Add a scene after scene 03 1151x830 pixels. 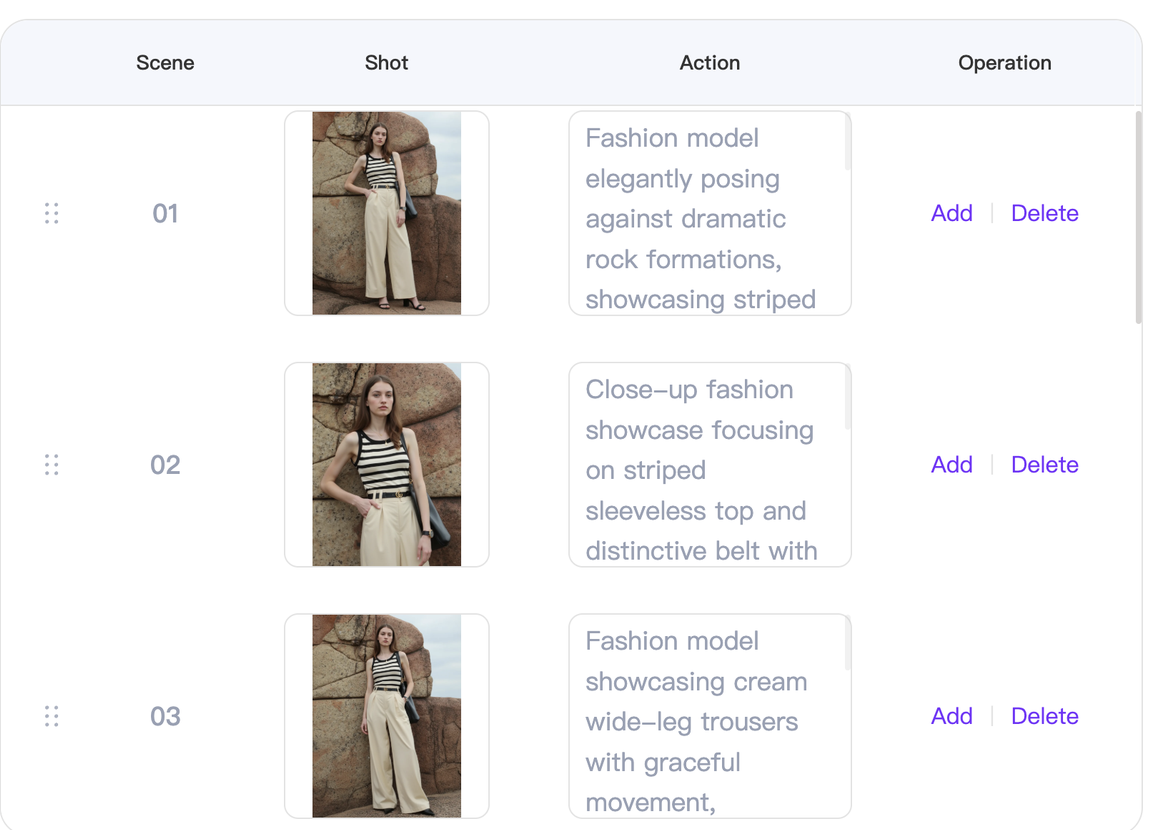[951, 716]
